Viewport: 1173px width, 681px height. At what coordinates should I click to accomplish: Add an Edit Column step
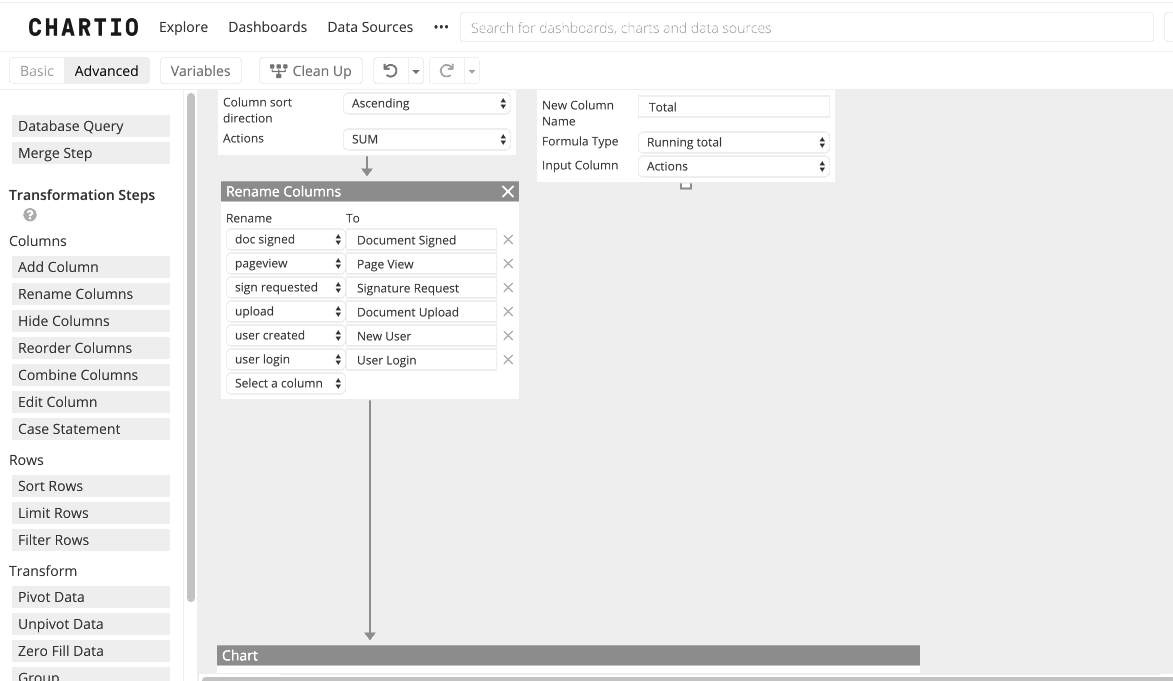point(91,401)
